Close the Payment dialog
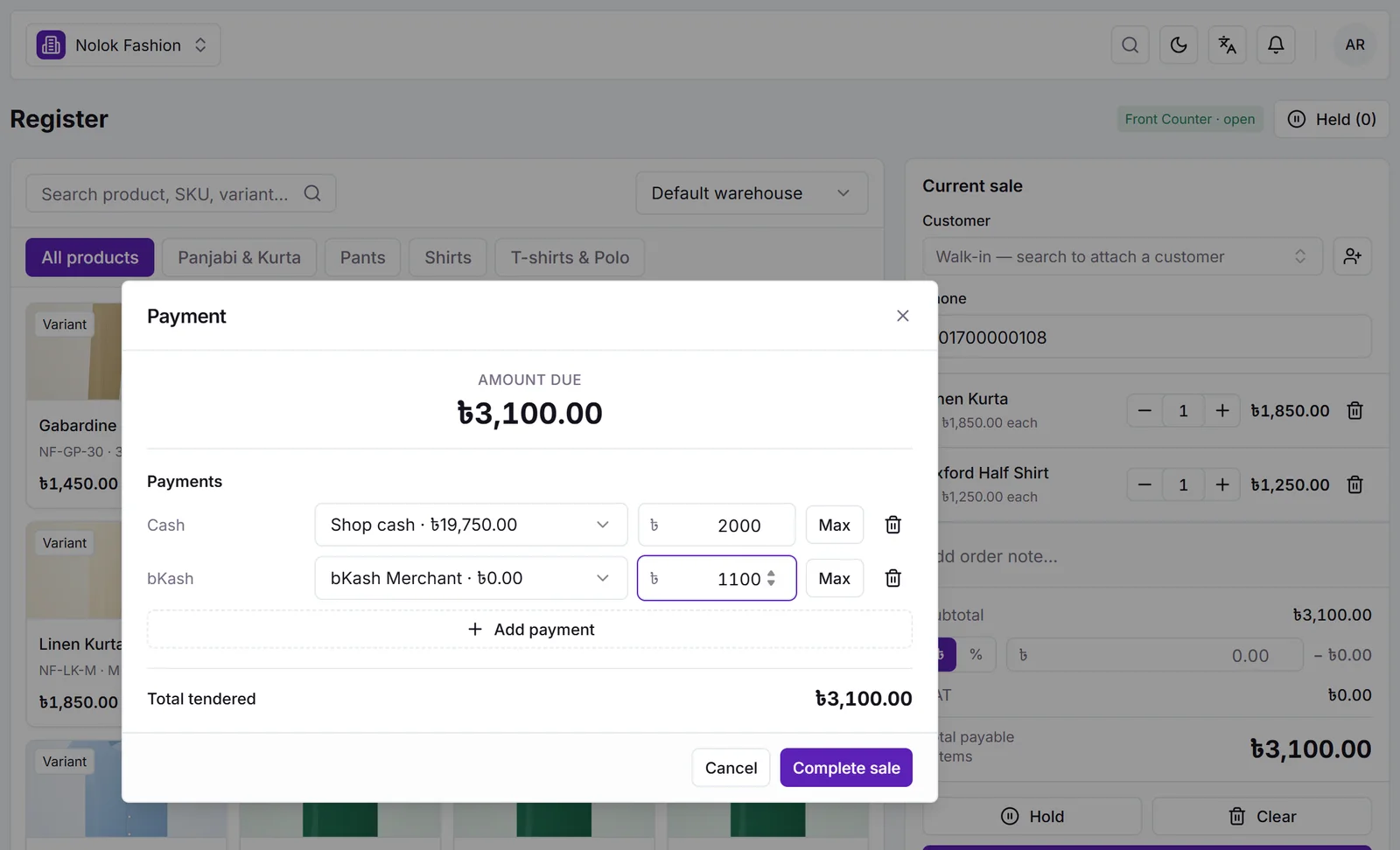Viewport: 1400px width, 850px height. tap(903, 316)
